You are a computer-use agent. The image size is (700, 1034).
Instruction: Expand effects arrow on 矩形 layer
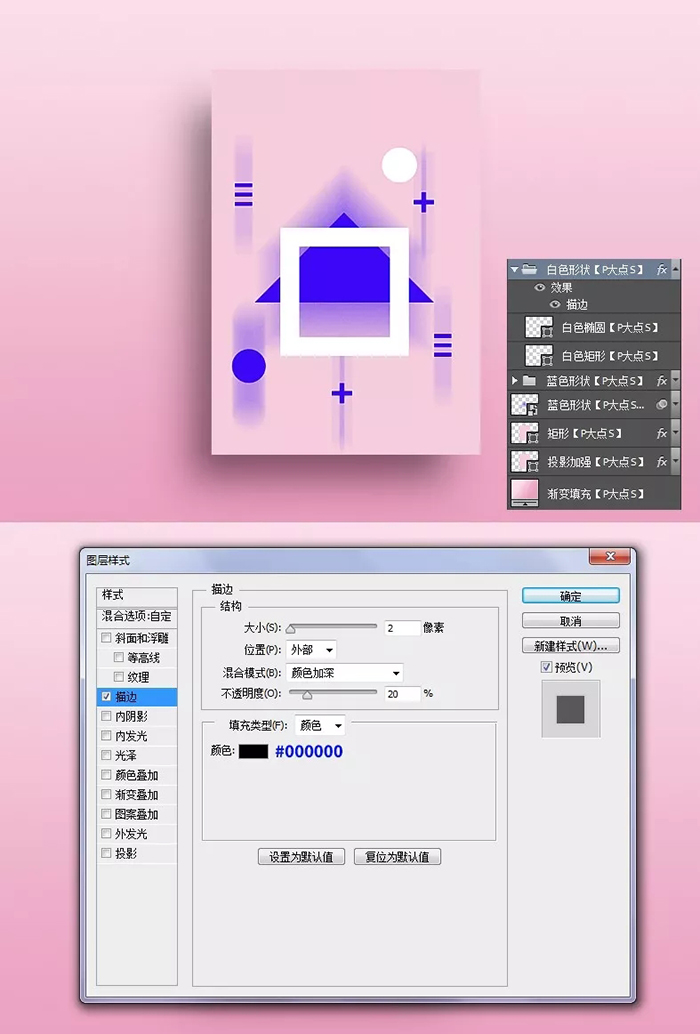[x=676, y=433]
